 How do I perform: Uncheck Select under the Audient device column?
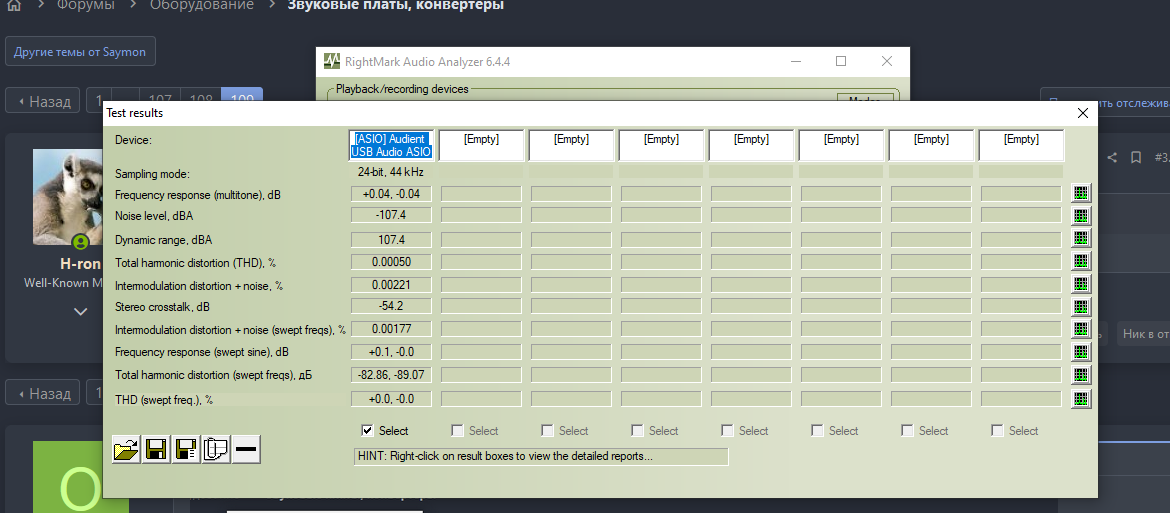click(367, 430)
